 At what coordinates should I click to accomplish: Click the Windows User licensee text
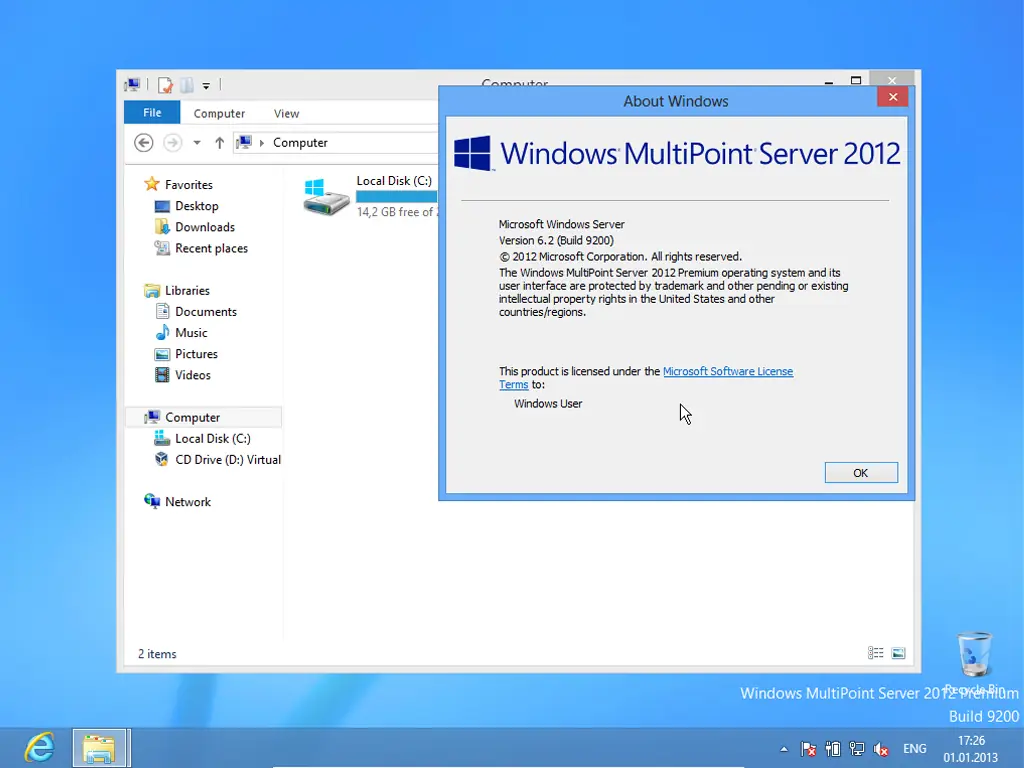[x=548, y=404]
